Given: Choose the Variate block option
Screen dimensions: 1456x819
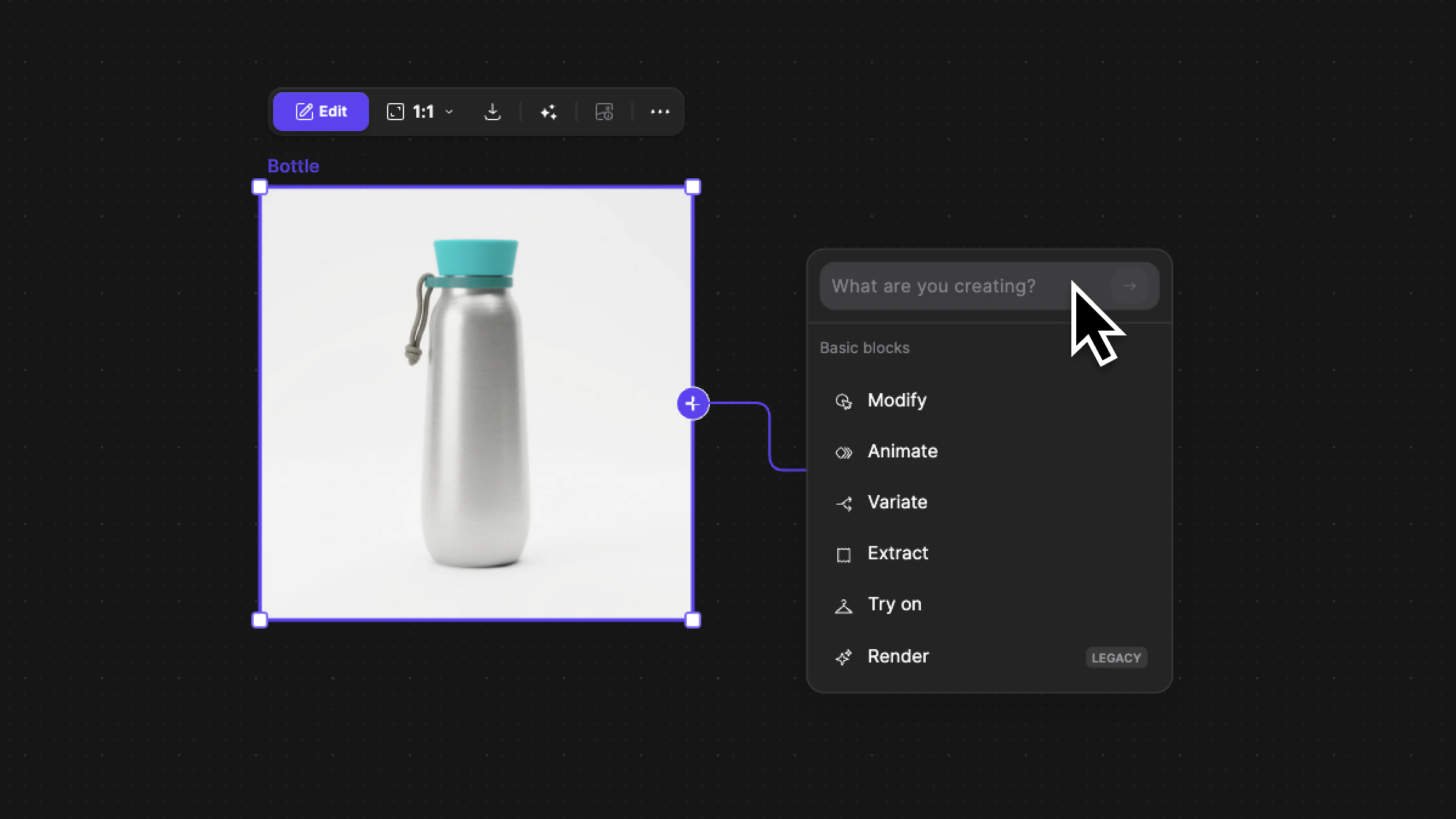Looking at the screenshot, I should pyautogui.click(x=897, y=502).
